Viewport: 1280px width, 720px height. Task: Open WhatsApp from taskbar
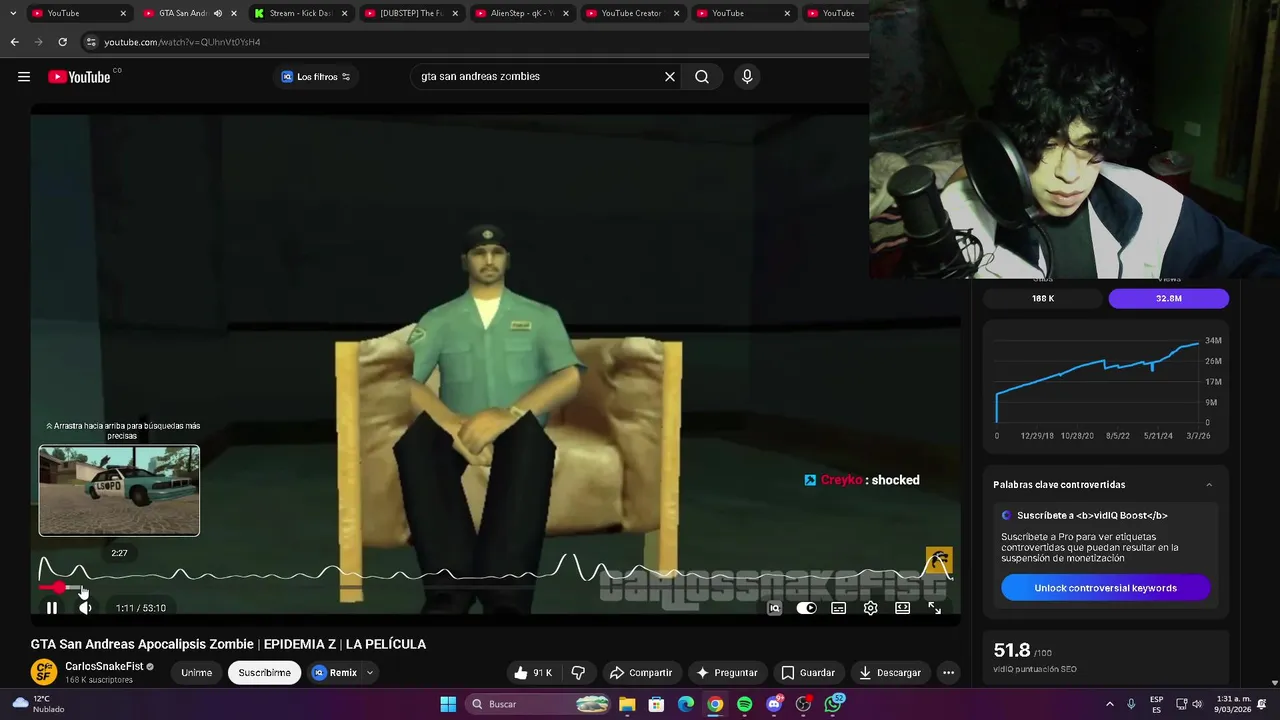click(x=833, y=704)
